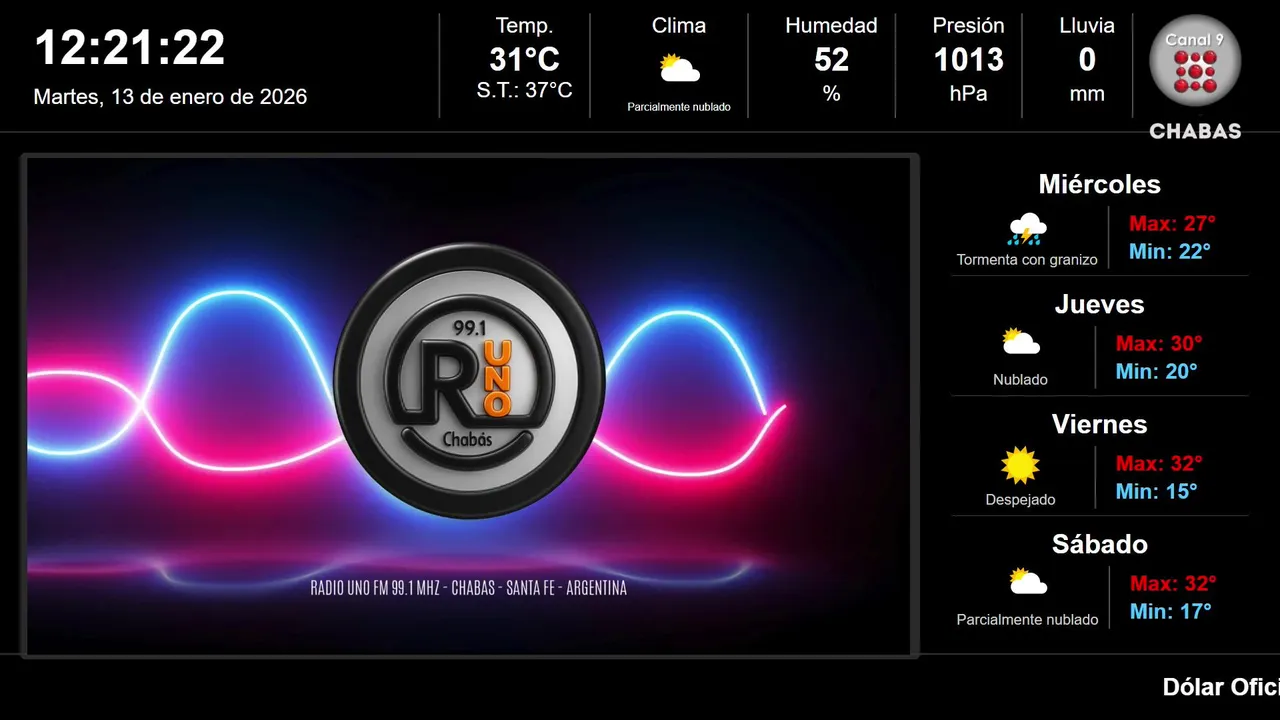Image resolution: width=1280 pixels, height=720 pixels.
Task: Click Sábado partly cloudy weather icon
Action: pyautogui.click(x=1027, y=582)
